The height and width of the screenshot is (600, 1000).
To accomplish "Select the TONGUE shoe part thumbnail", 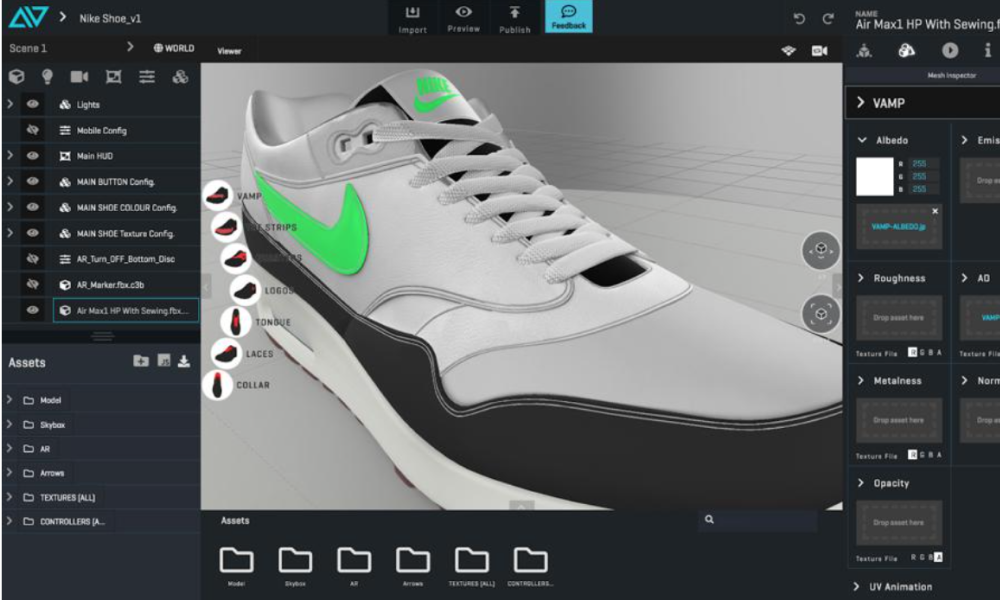I will (235, 321).
